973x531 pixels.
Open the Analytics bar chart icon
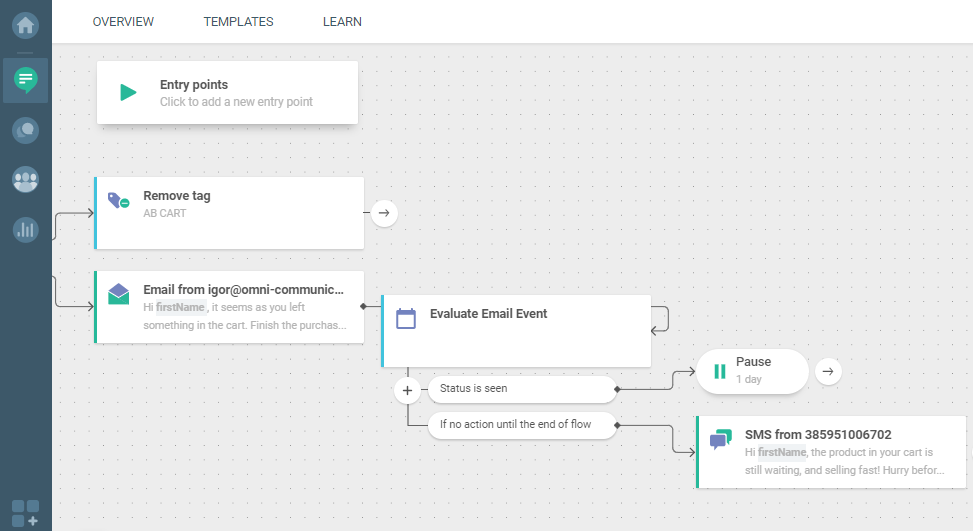[26, 230]
